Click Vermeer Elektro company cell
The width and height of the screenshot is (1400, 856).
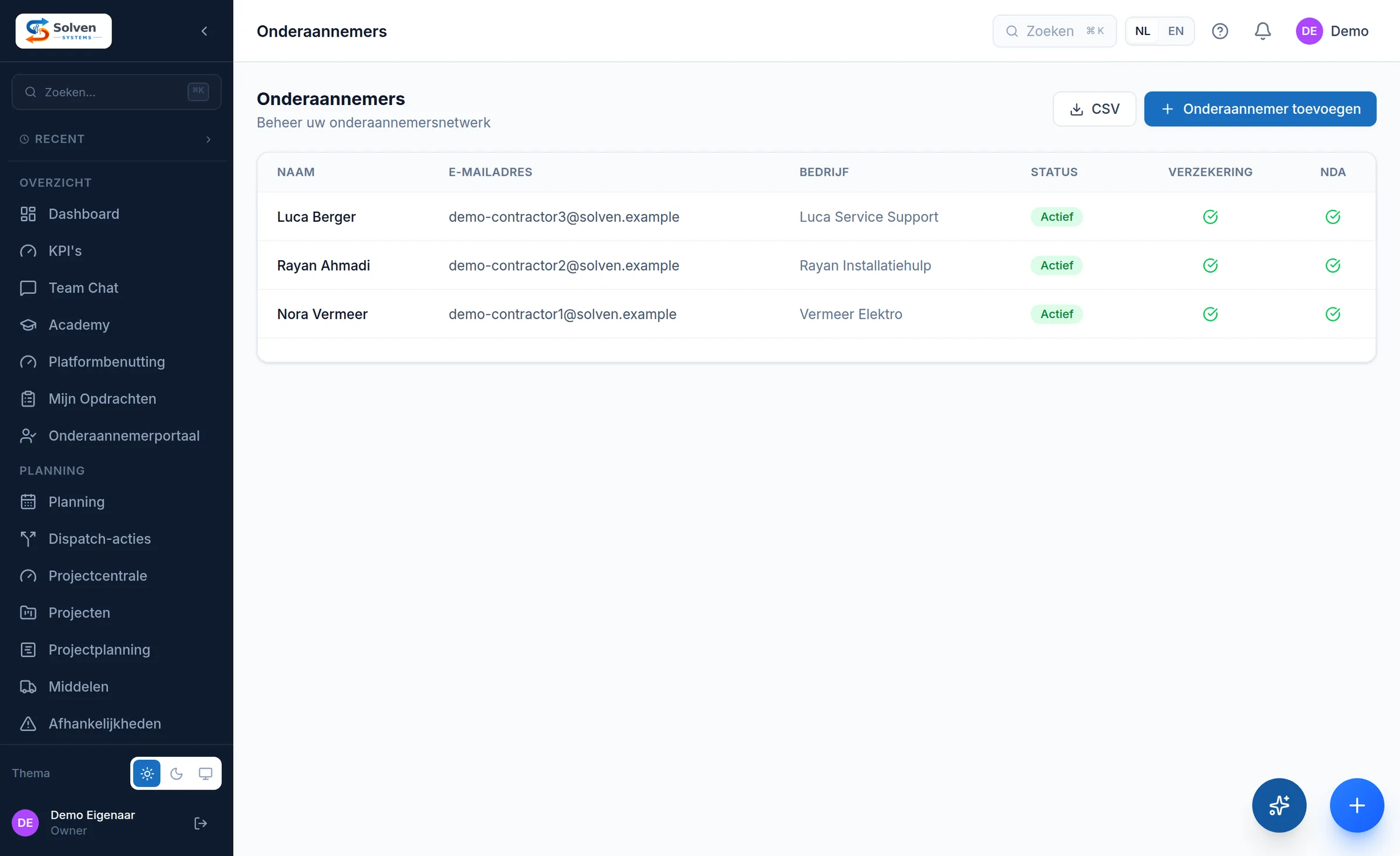click(x=850, y=314)
